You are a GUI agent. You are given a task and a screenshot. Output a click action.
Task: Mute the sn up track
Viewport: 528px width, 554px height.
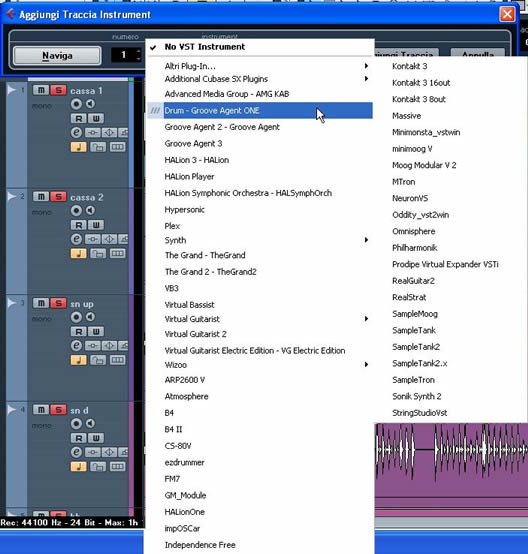click(x=41, y=303)
